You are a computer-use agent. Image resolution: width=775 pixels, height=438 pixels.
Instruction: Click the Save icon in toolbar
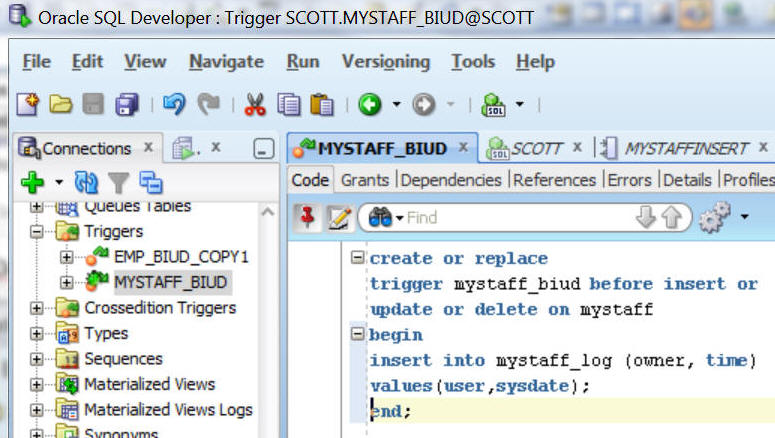(93, 104)
